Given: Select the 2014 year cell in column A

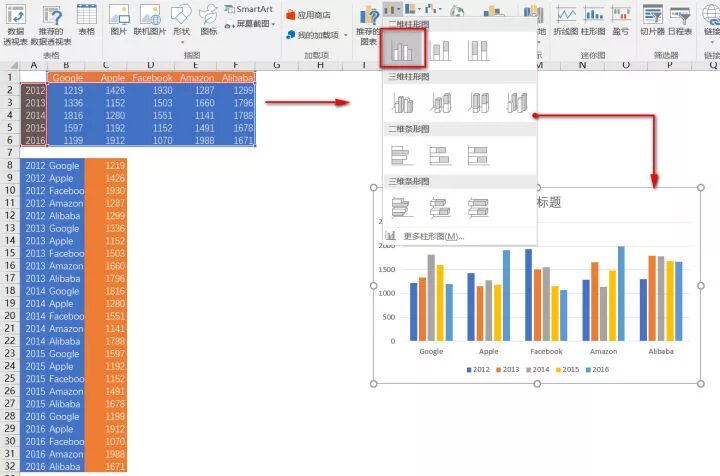Looking at the screenshot, I should (34, 115).
